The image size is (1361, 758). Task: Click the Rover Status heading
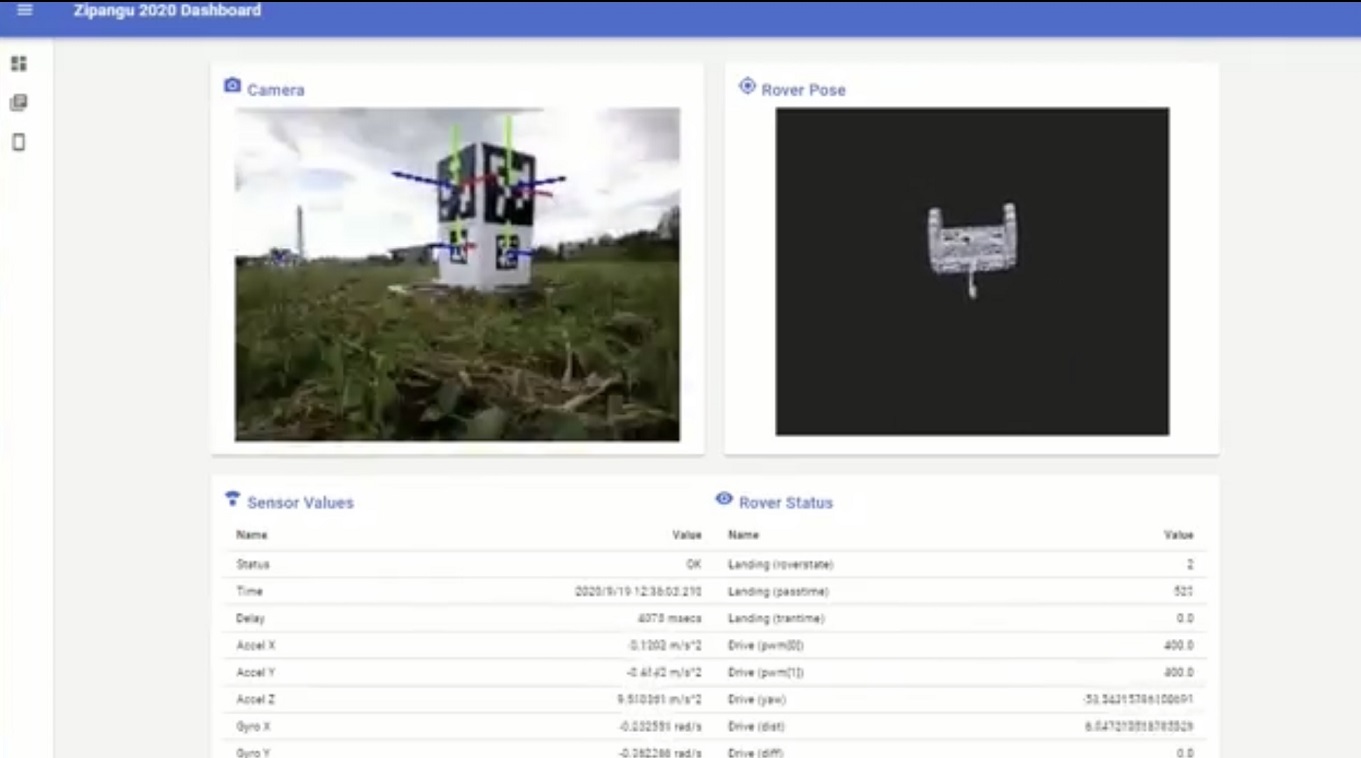pyautogui.click(x=786, y=503)
